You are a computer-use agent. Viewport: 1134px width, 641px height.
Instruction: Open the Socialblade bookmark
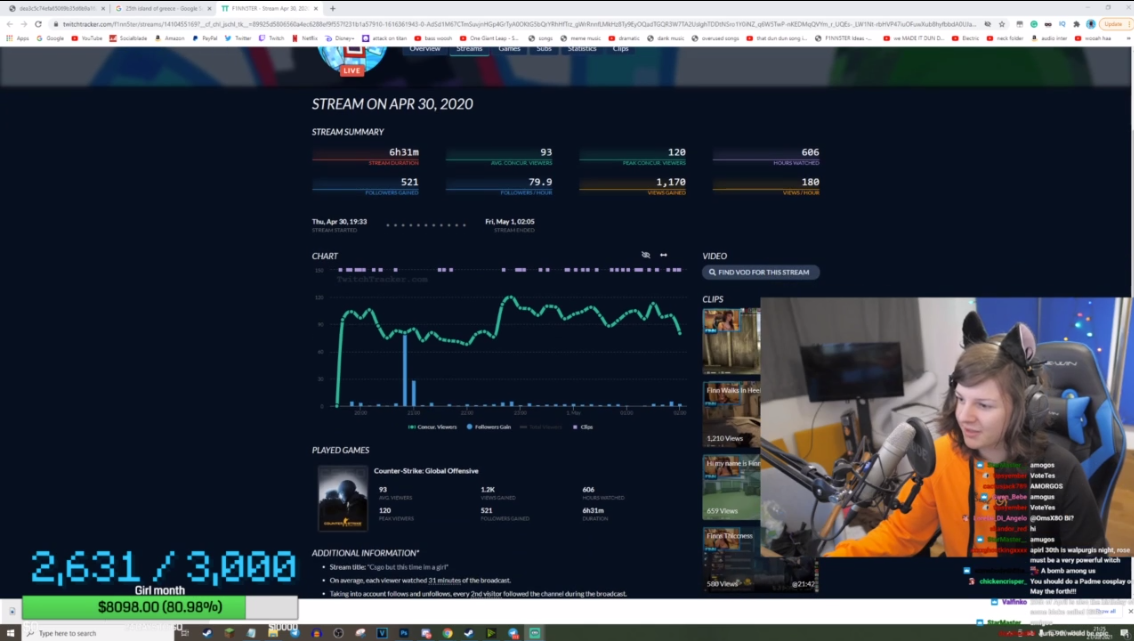[128, 38]
